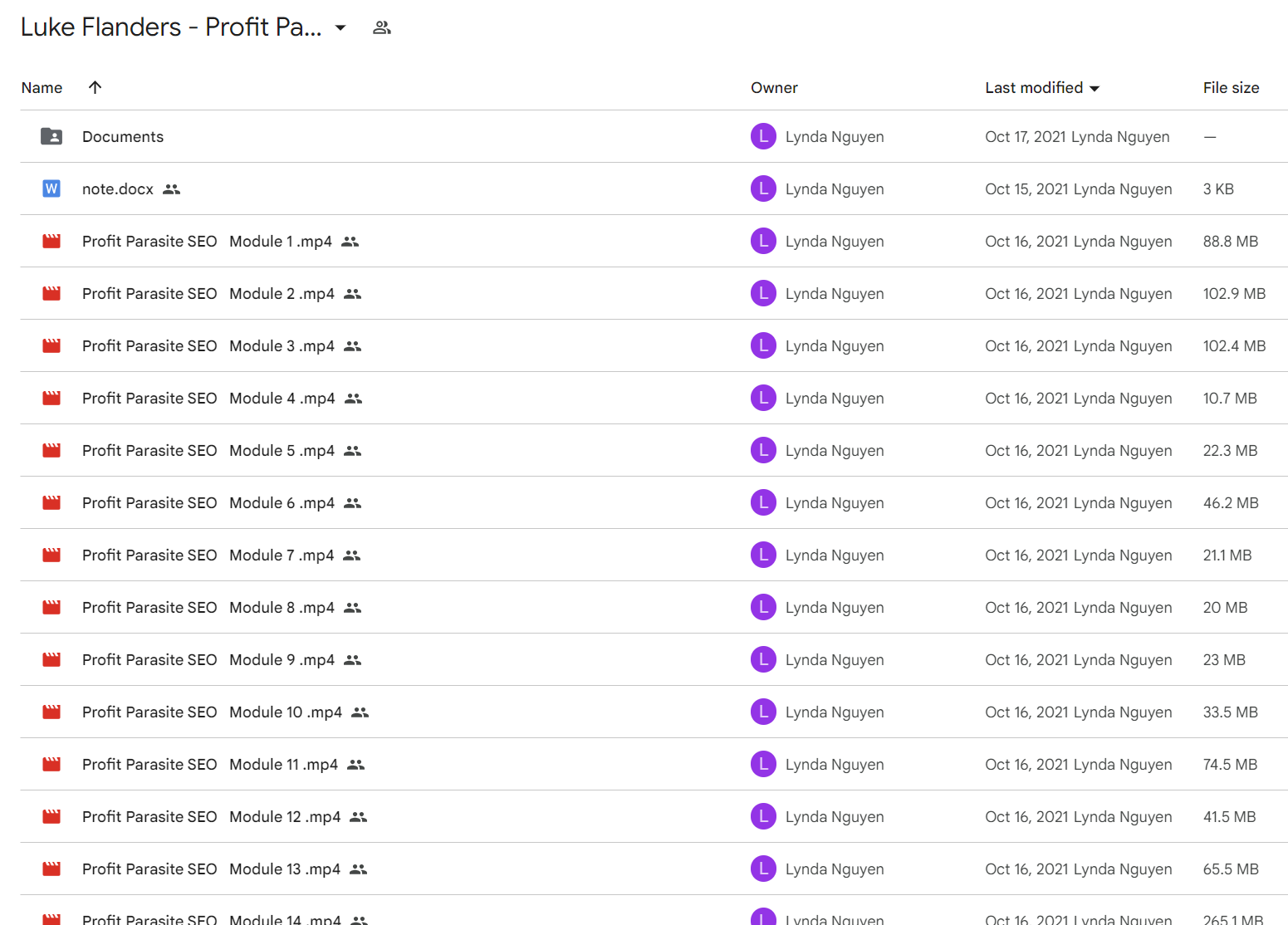Select file Profit Parasite SEO Module 4 .mp4

(x=208, y=399)
